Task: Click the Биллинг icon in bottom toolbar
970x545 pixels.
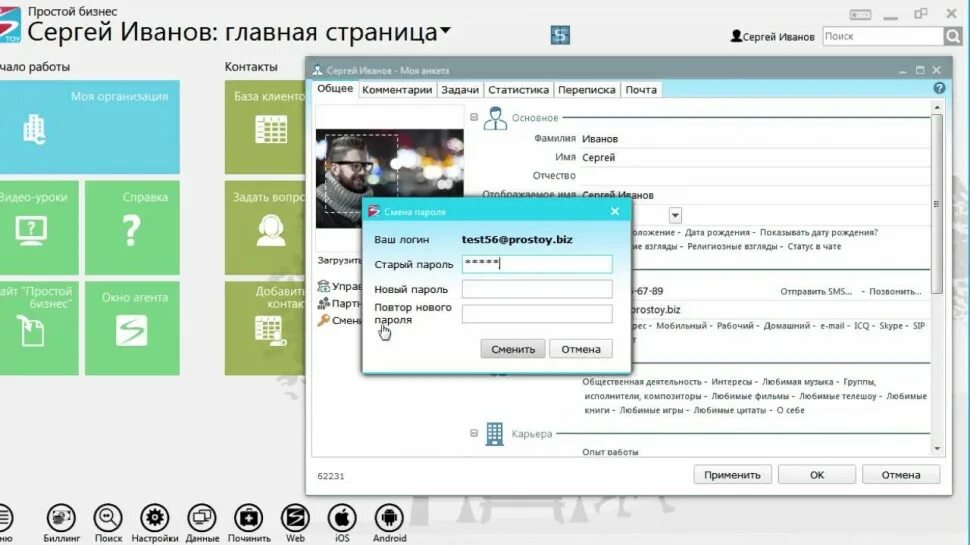Action: coord(61,518)
